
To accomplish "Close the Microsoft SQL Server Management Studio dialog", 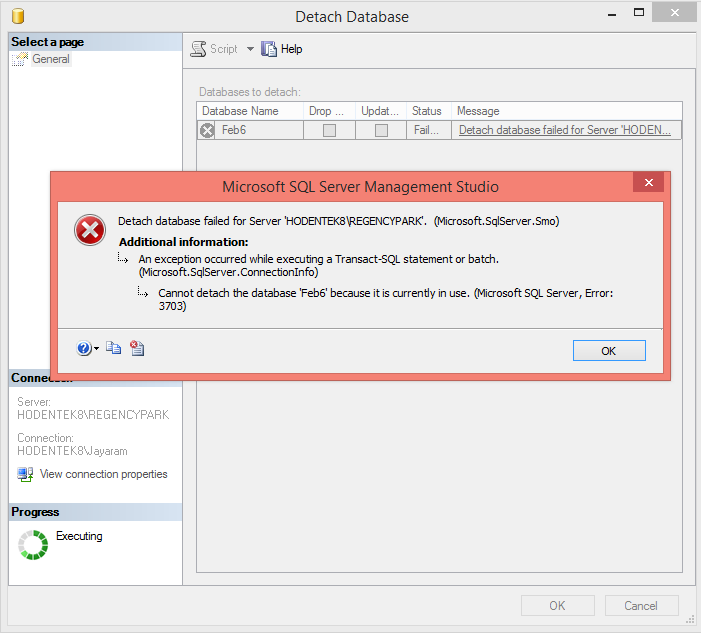I will pos(648,182).
